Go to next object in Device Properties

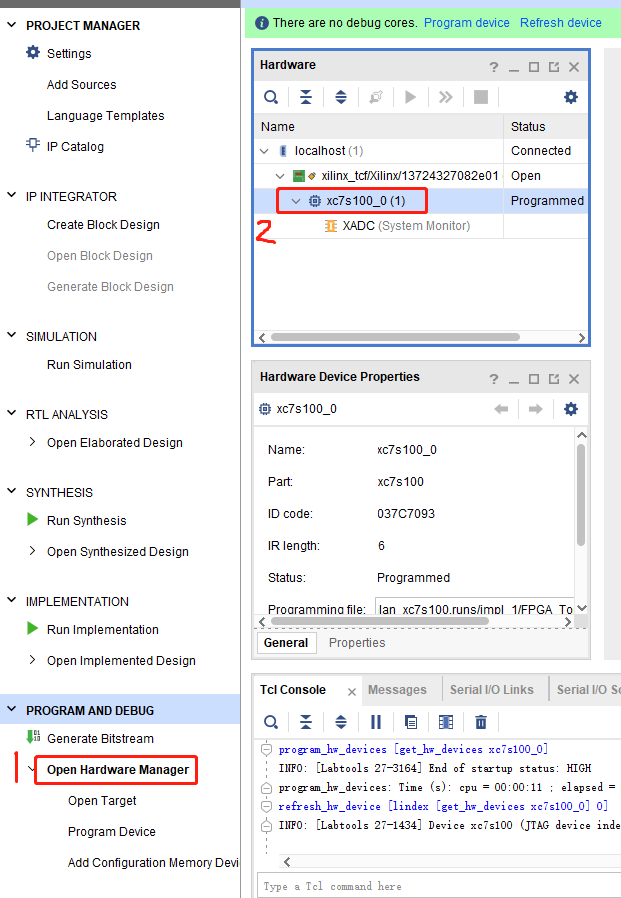536,409
